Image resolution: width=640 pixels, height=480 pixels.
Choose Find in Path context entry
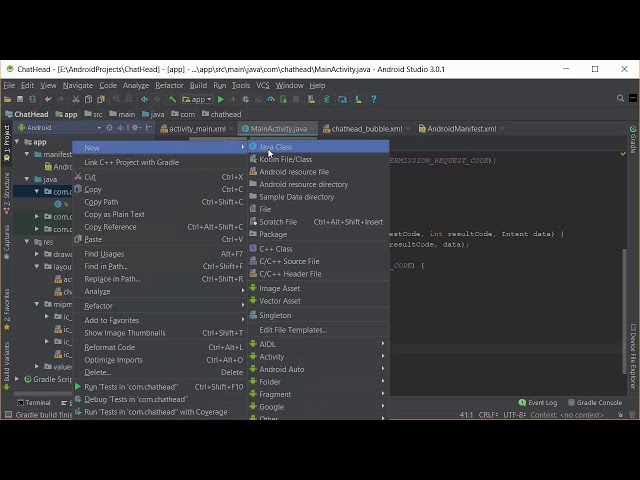coord(160,266)
